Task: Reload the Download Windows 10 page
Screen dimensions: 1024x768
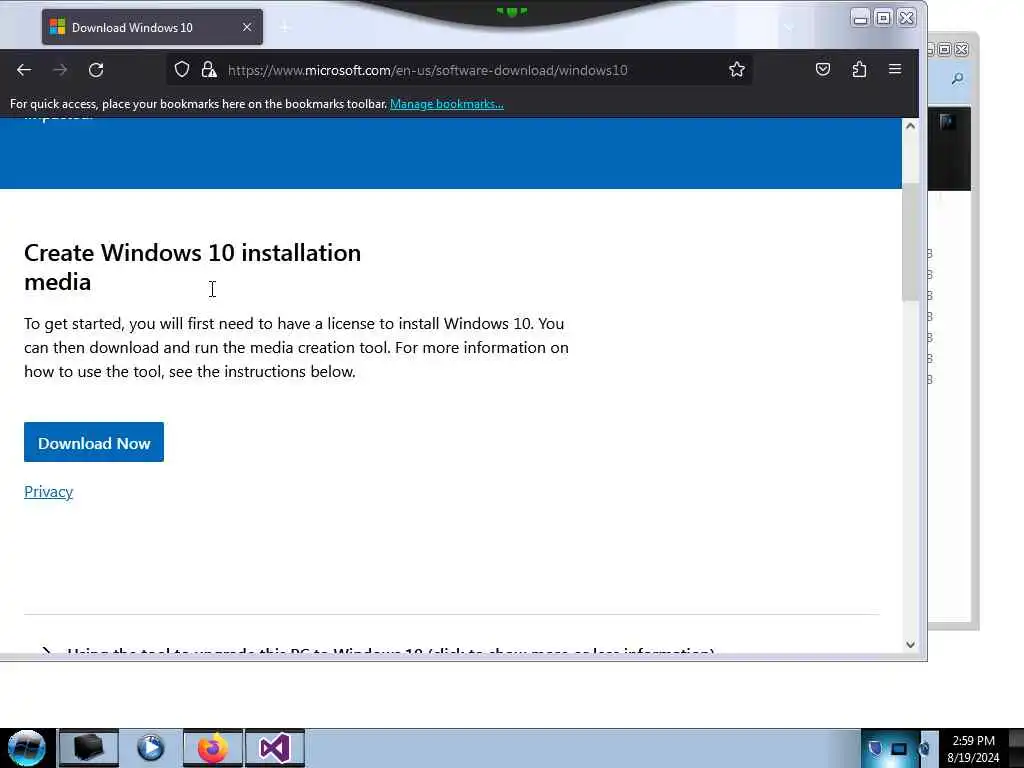Action: [x=96, y=70]
